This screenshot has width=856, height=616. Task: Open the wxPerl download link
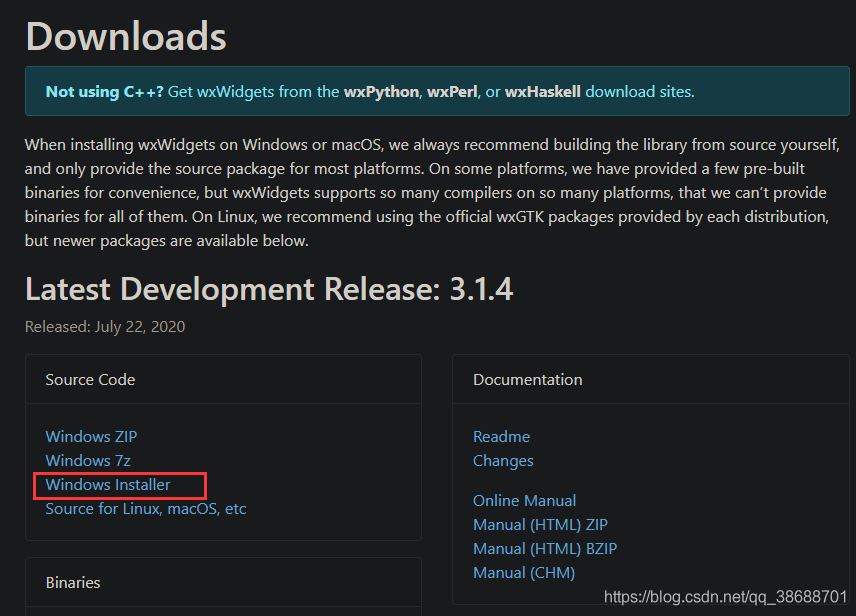(452, 92)
